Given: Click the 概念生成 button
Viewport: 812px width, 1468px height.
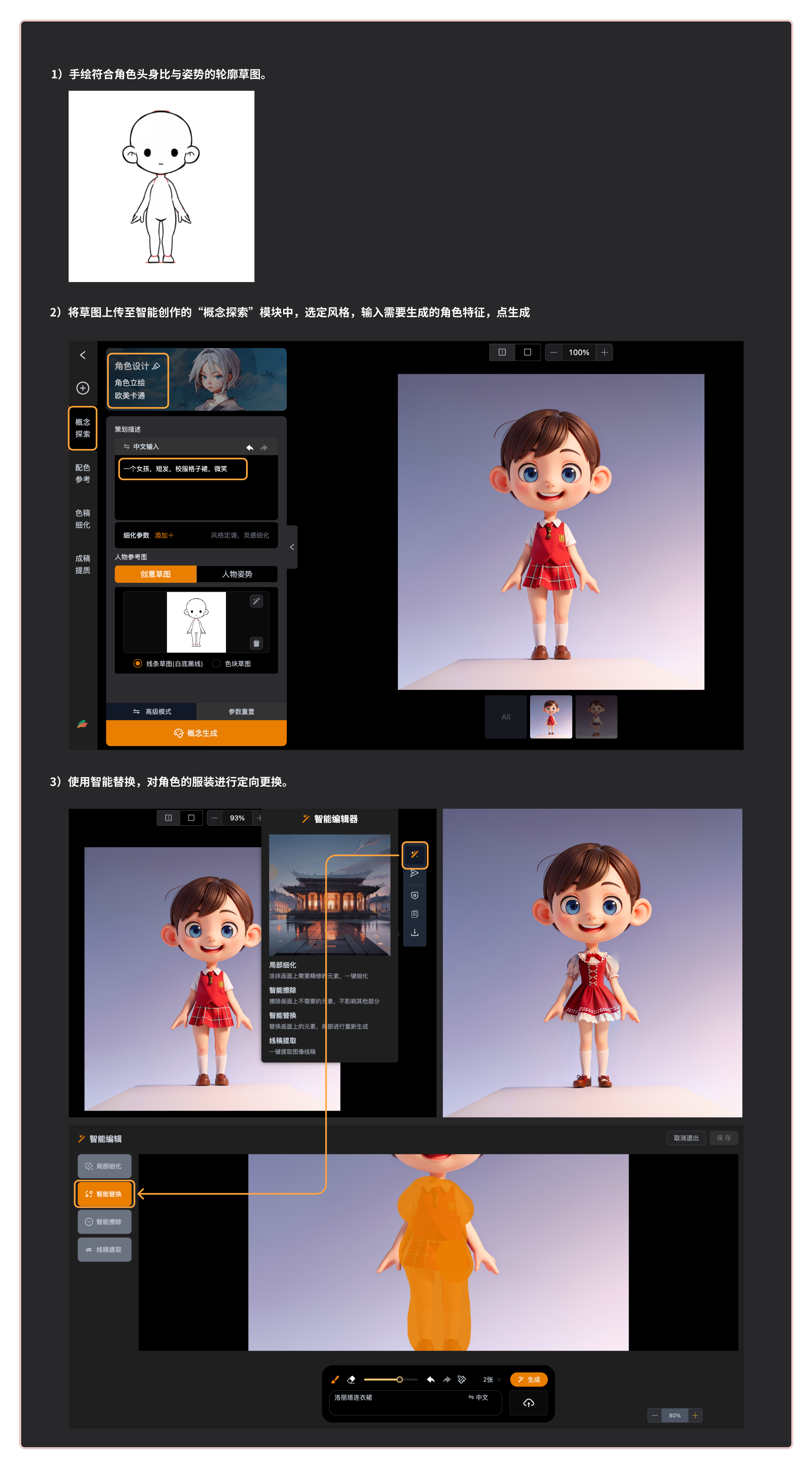Looking at the screenshot, I should pos(196,733).
